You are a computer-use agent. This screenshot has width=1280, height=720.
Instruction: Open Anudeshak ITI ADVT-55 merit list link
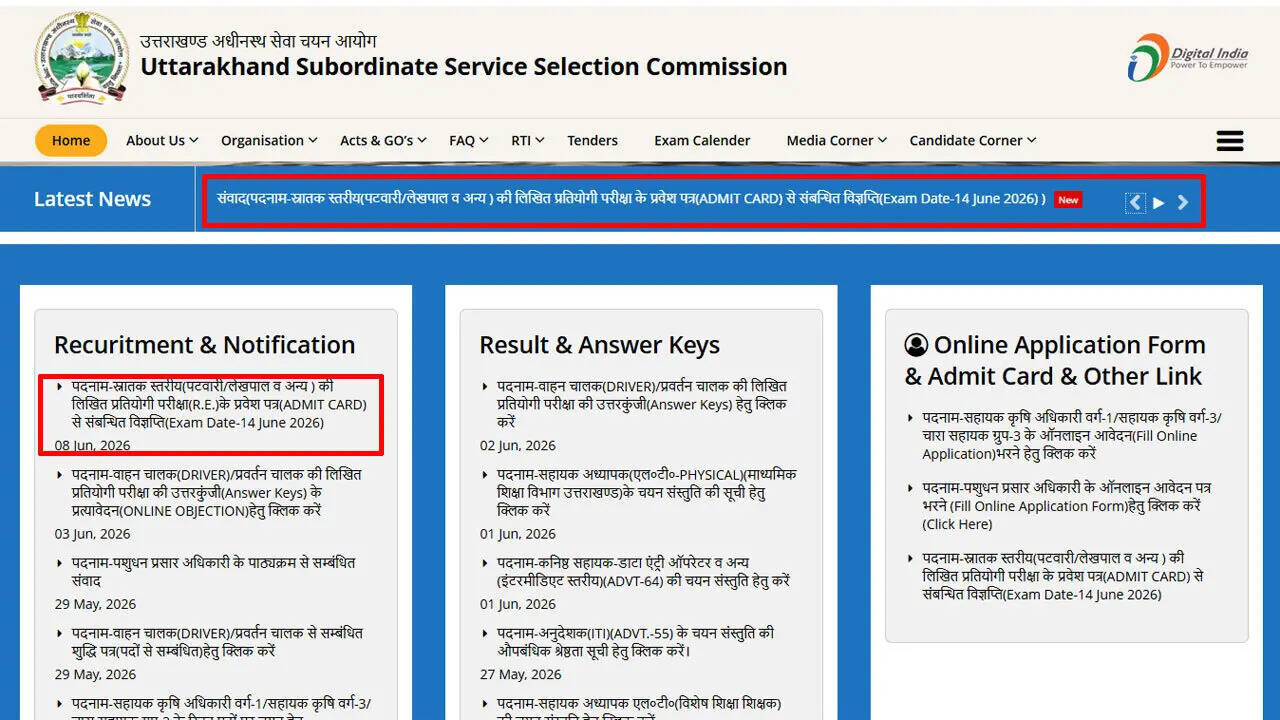click(x=635, y=642)
